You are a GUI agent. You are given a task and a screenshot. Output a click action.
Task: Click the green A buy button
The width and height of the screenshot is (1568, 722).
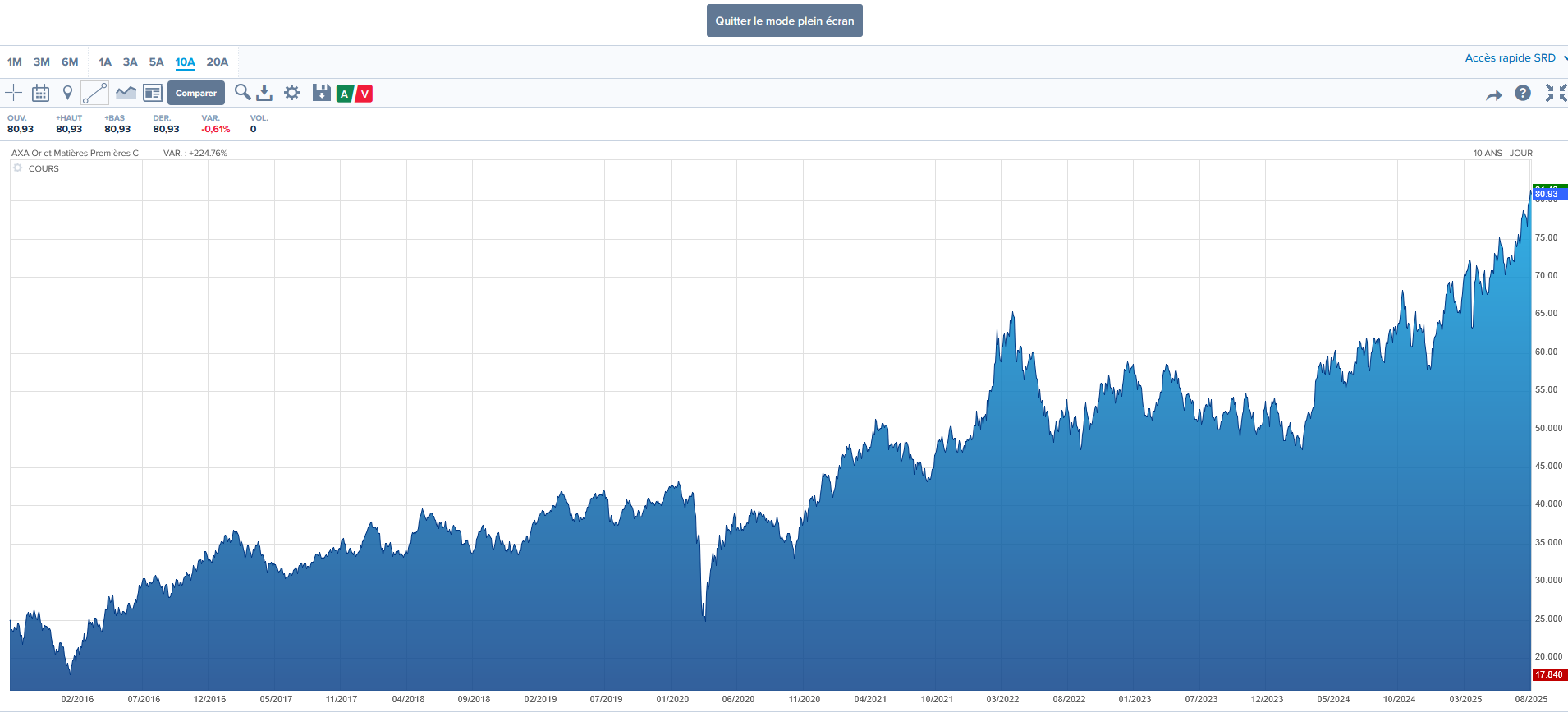[345, 94]
